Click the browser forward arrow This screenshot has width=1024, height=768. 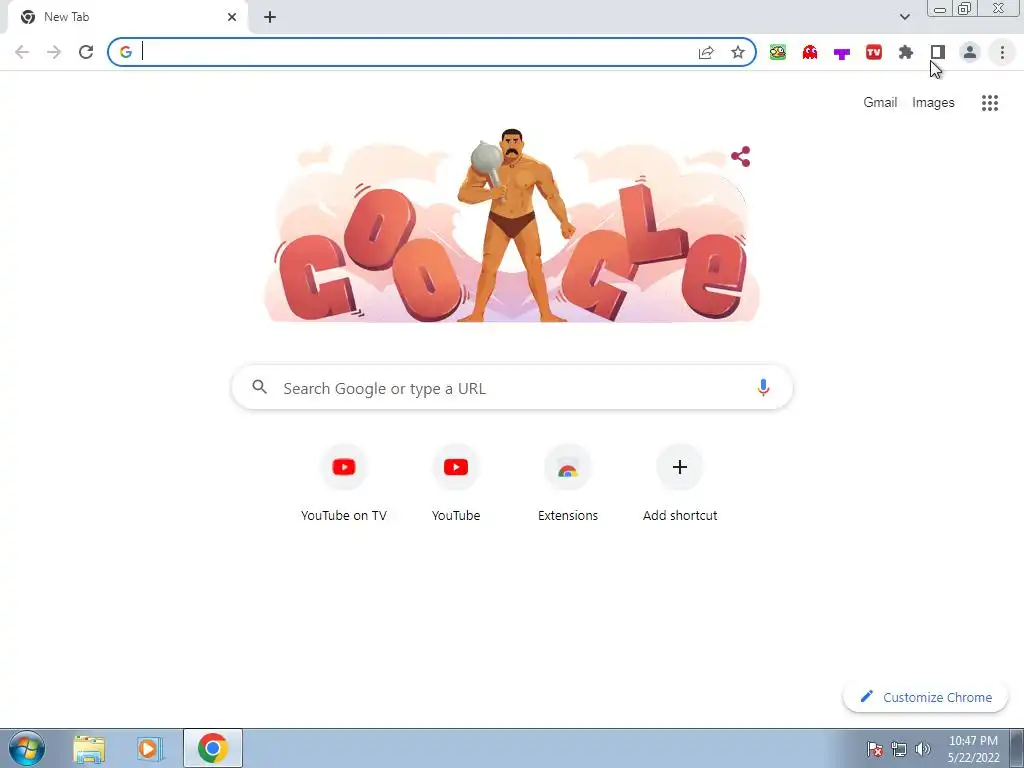[54, 52]
